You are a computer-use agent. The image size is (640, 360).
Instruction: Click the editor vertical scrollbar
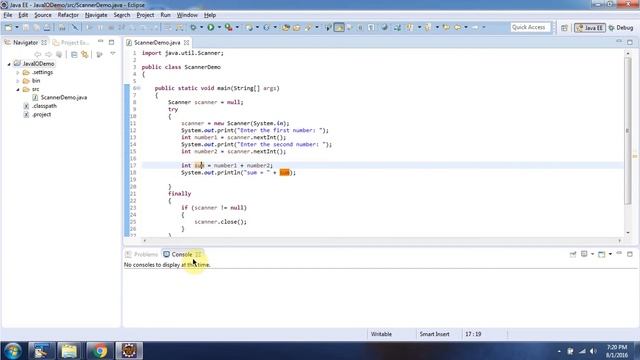[628, 131]
